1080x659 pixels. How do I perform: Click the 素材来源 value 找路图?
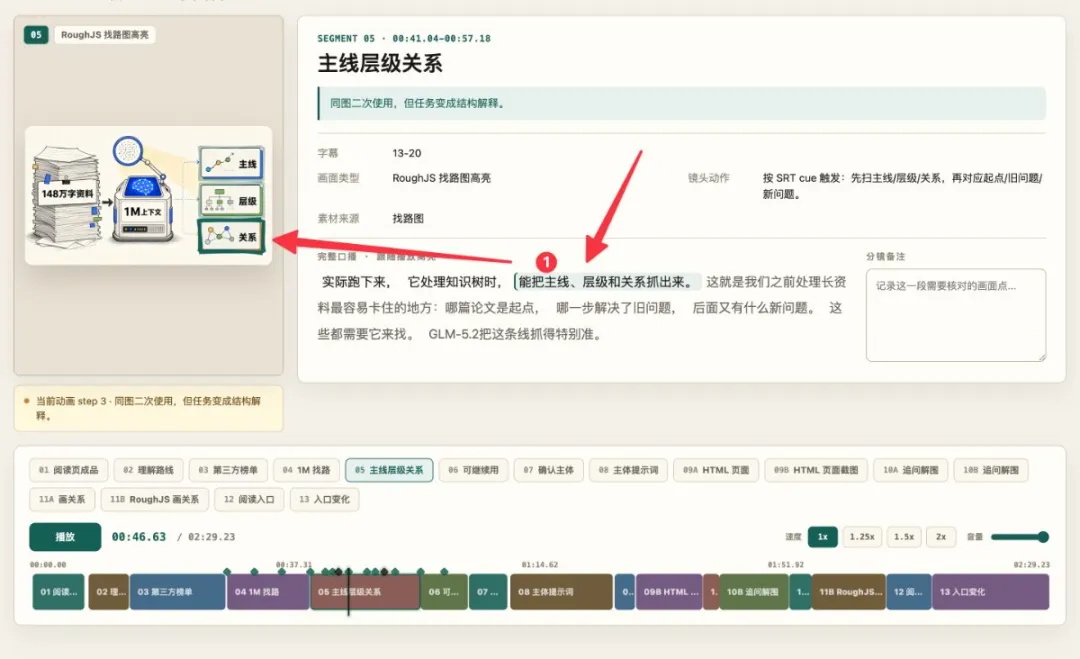pos(408,218)
